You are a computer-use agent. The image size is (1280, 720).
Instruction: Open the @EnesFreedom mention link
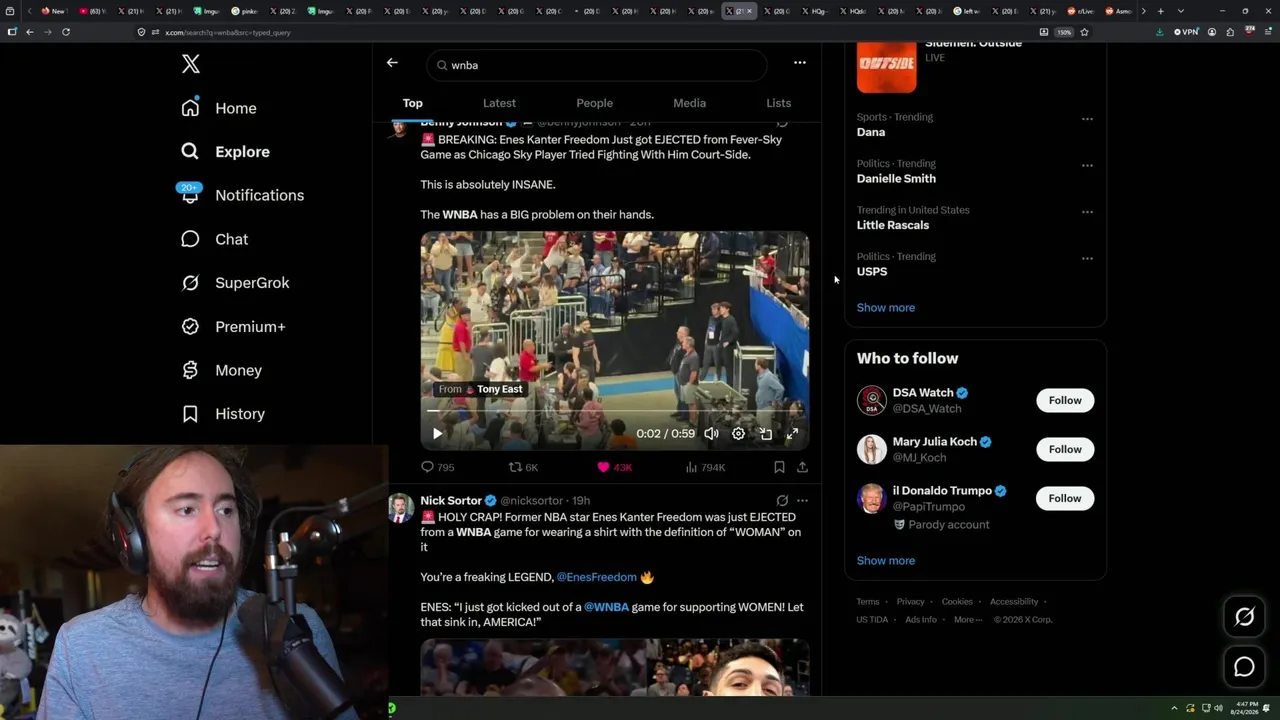pos(596,577)
